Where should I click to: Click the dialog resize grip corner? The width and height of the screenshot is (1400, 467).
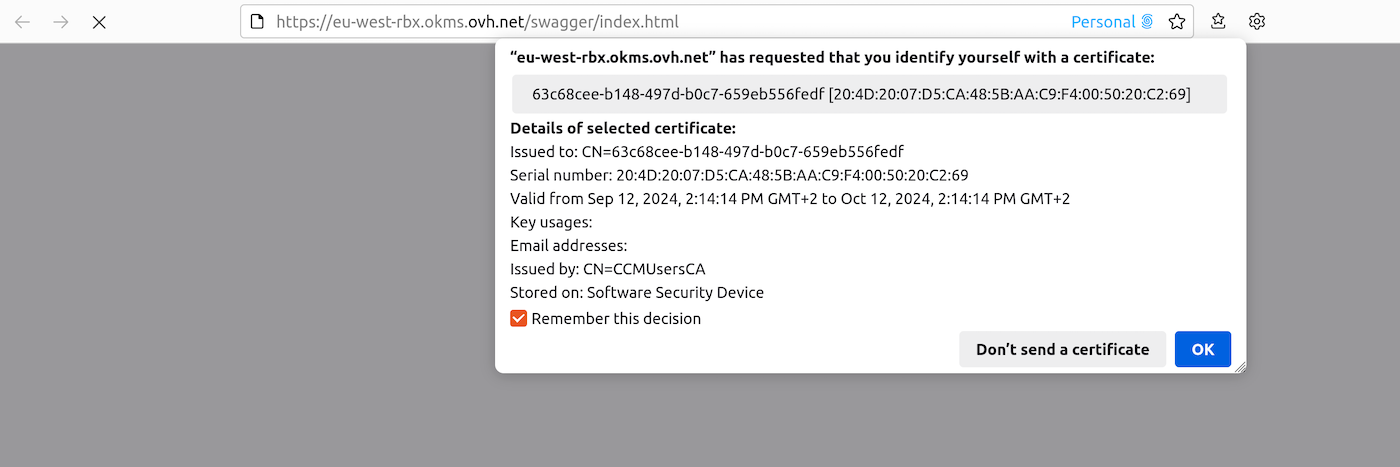click(x=1239, y=367)
